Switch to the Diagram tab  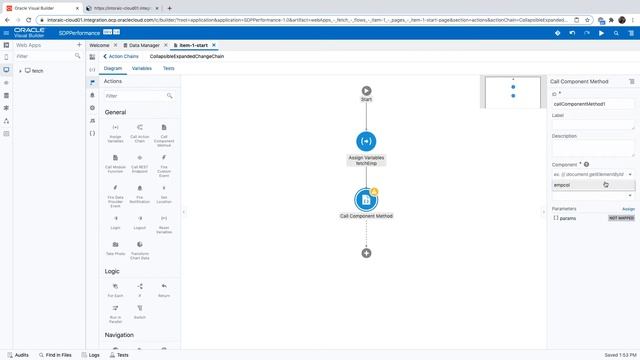click(x=113, y=68)
